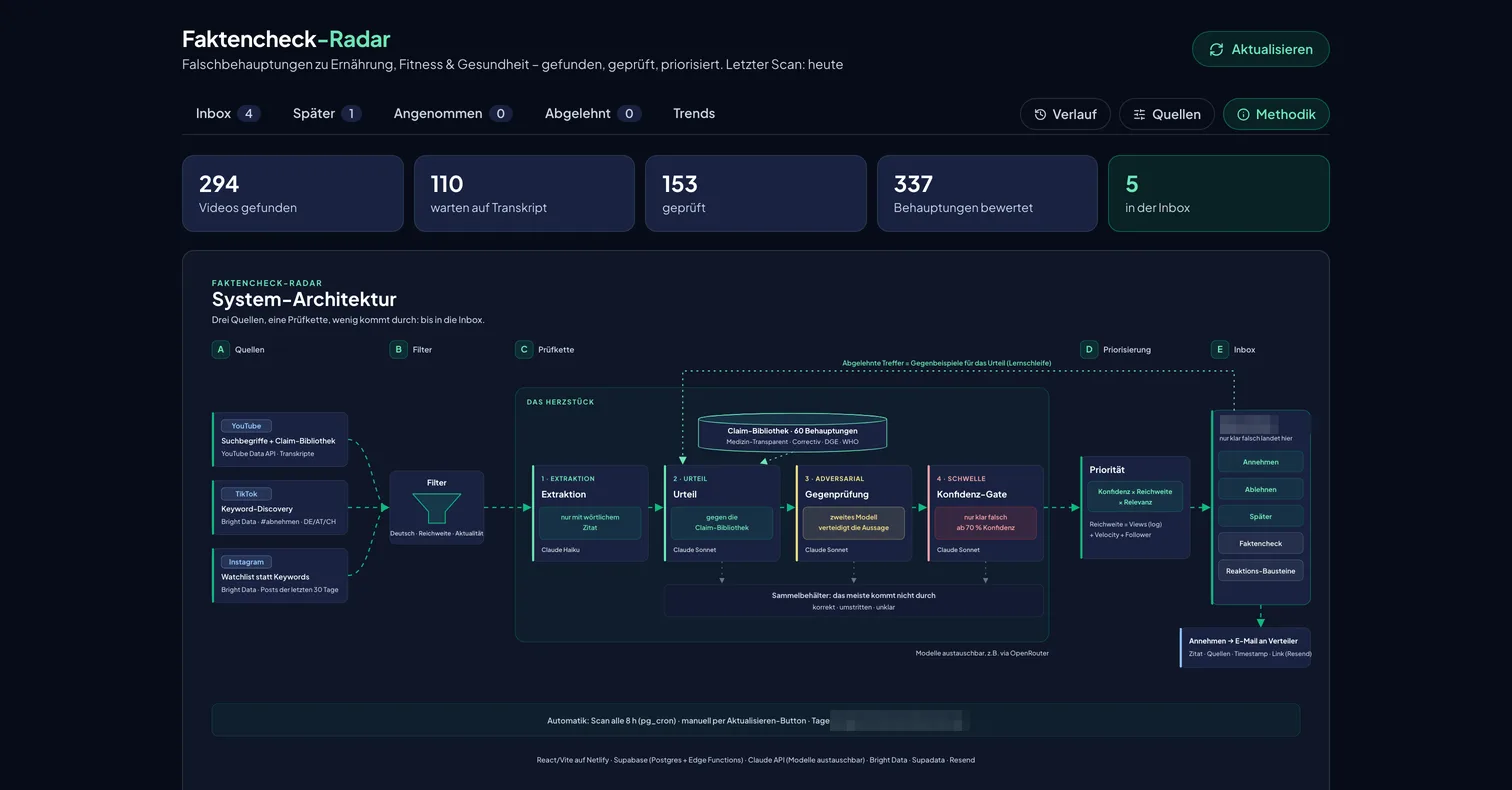This screenshot has width=1512, height=790.
Task: Click "Reichweite = Views (log)" text
Action: [1125, 524]
